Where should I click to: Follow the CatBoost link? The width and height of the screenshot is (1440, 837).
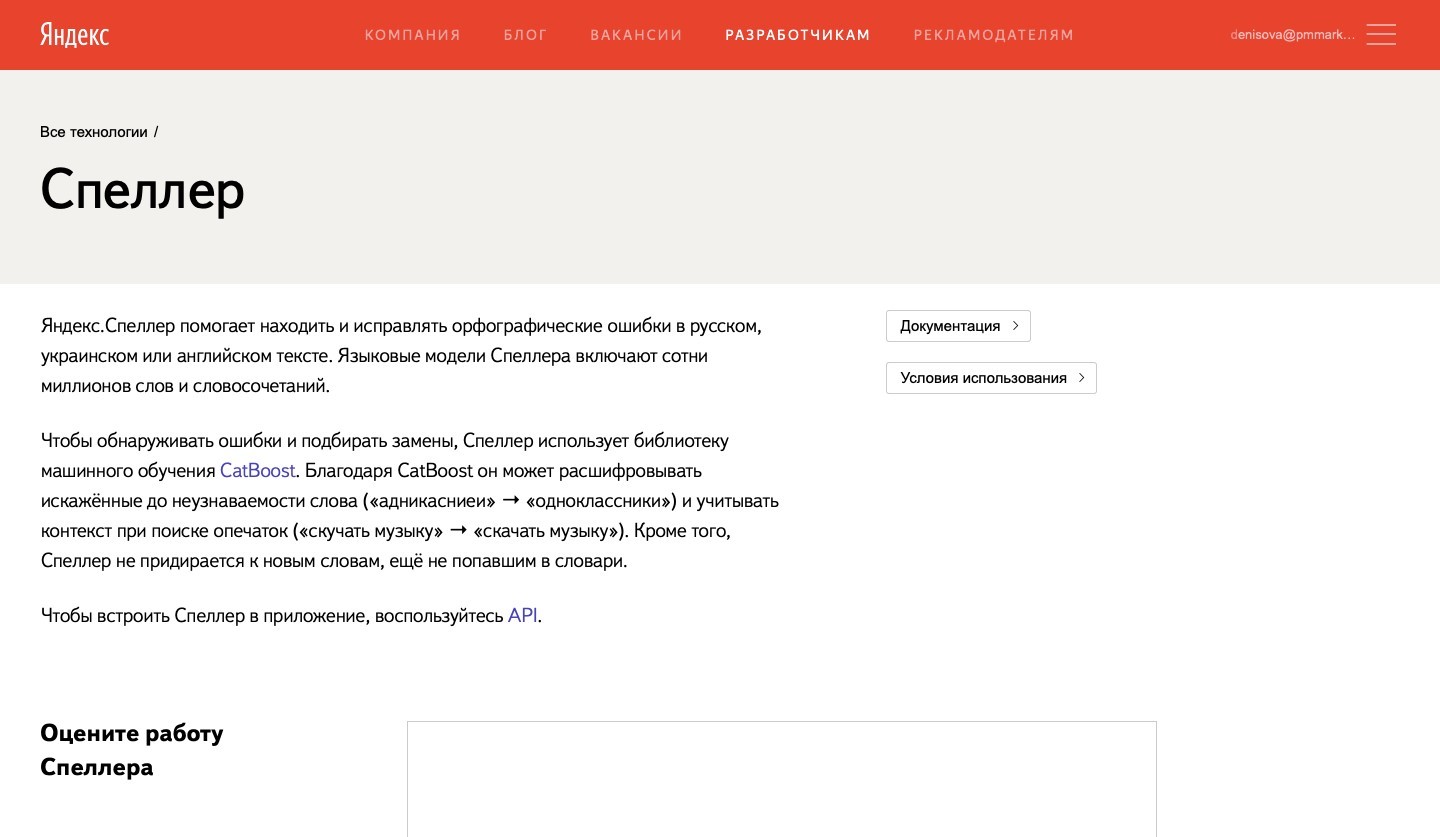[x=258, y=471]
